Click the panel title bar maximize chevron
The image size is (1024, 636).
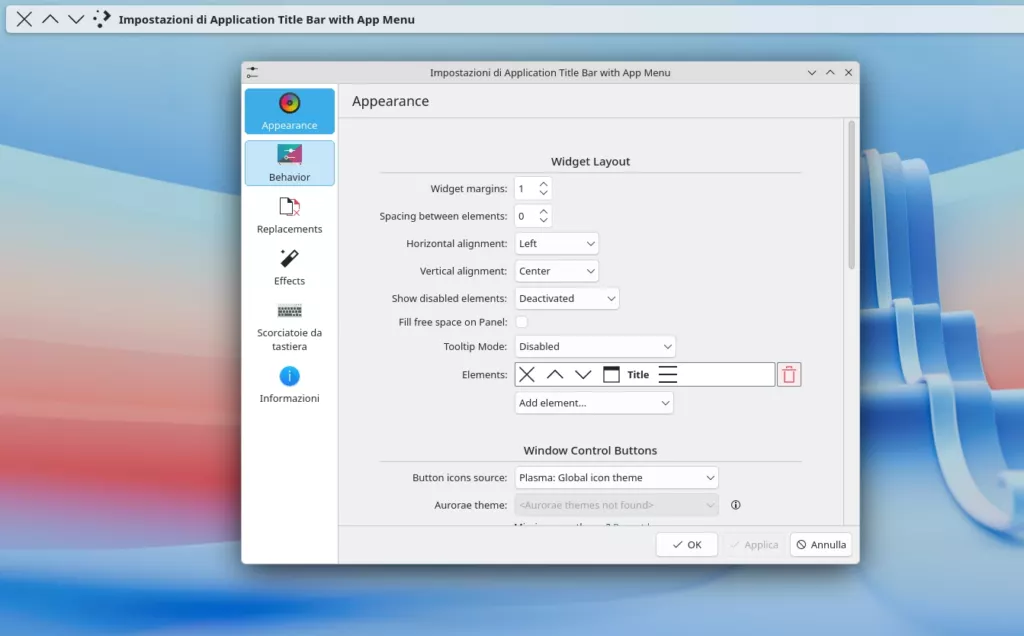pyautogui.click(x=50, y=19)
